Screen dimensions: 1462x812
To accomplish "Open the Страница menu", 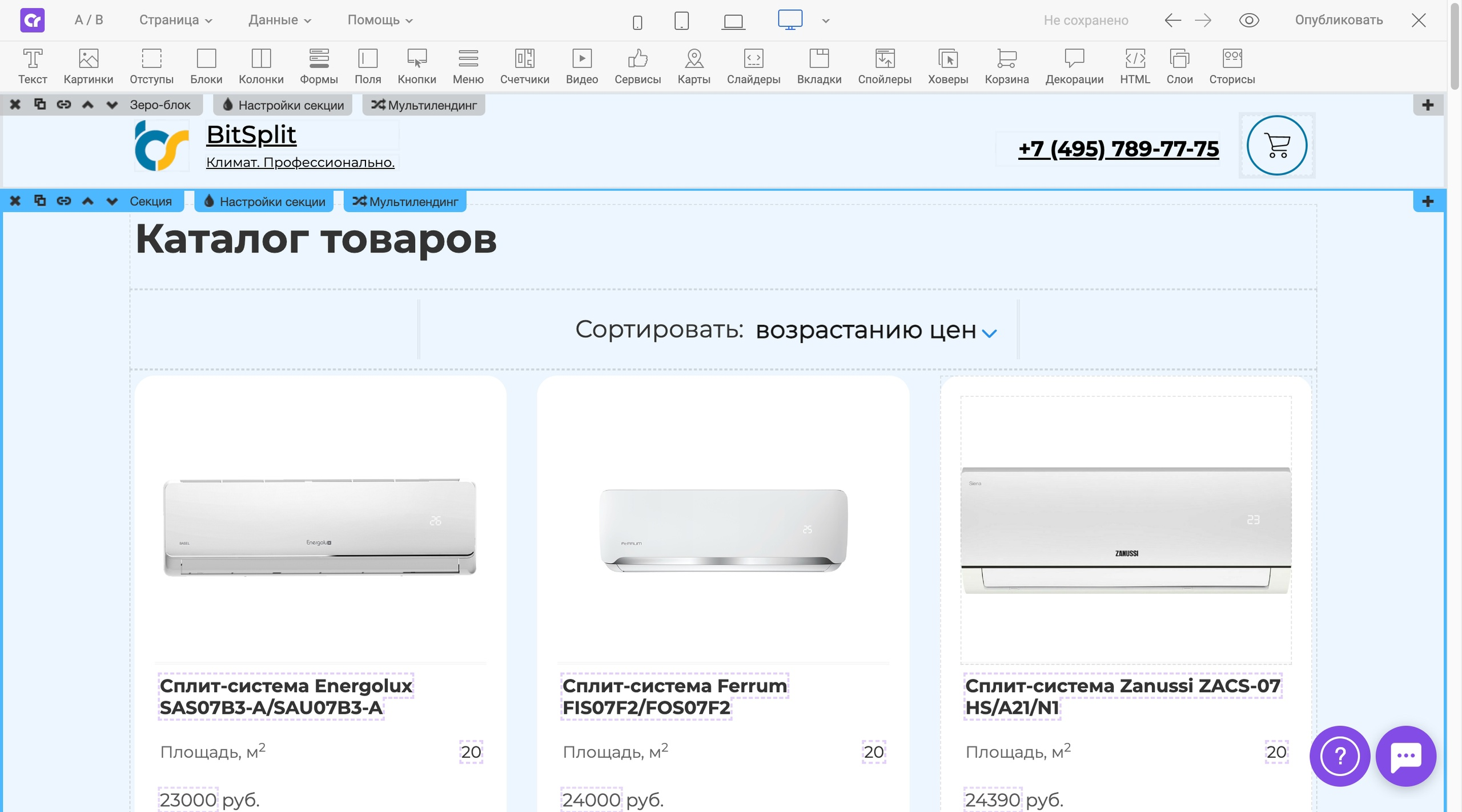I will pos(176,20).
